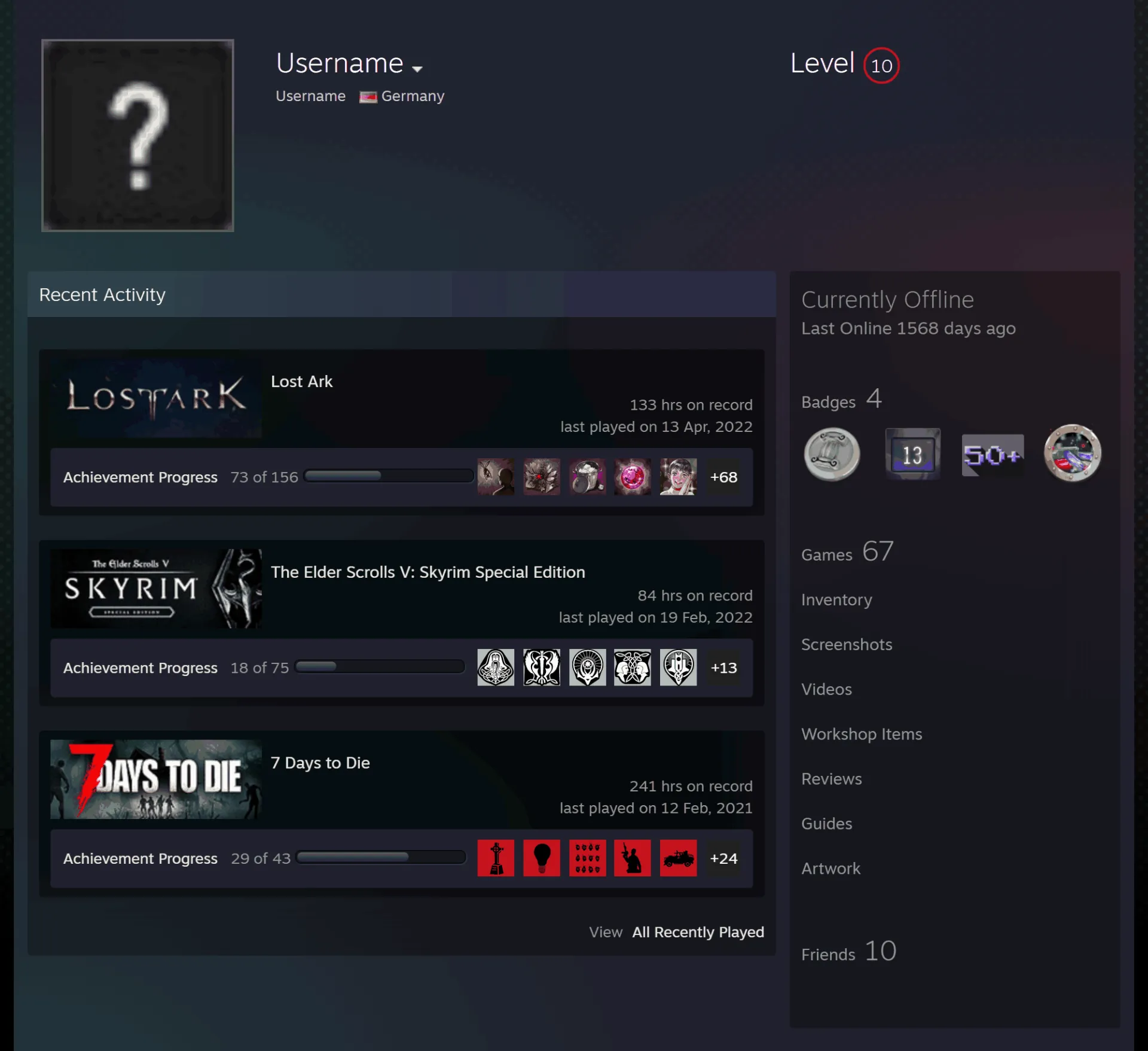Select 7 Days to Die grave cross achievement
1148x1051 pixels.
(496, 858)
